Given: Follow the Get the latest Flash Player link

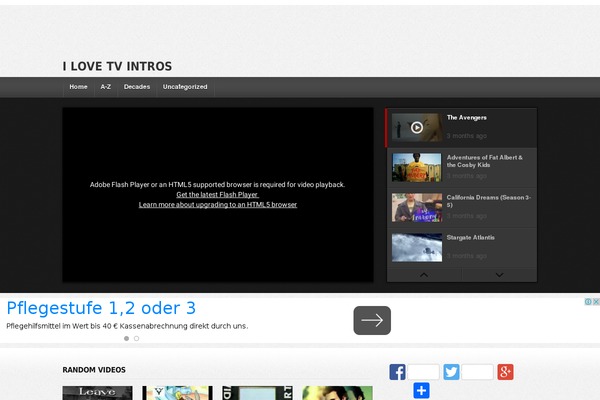Looking at the screenshot, I should 217,194.
